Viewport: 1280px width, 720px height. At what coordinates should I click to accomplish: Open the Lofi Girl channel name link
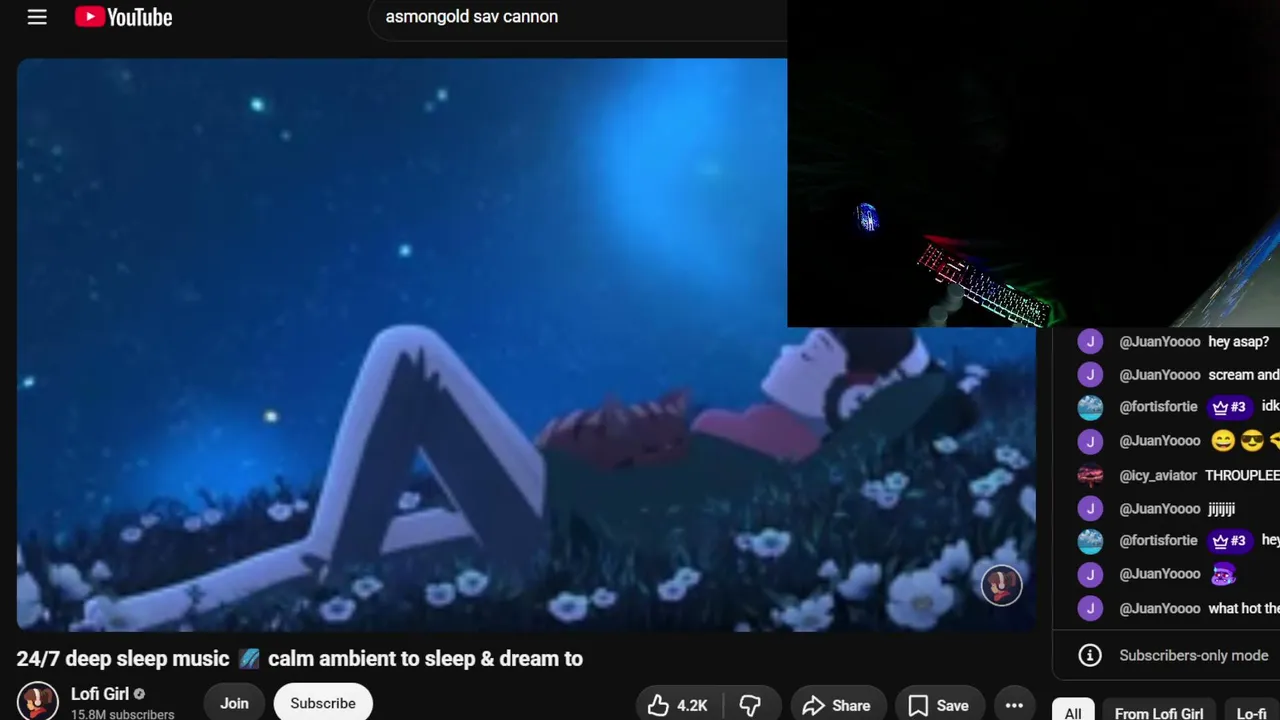[100, 694]
